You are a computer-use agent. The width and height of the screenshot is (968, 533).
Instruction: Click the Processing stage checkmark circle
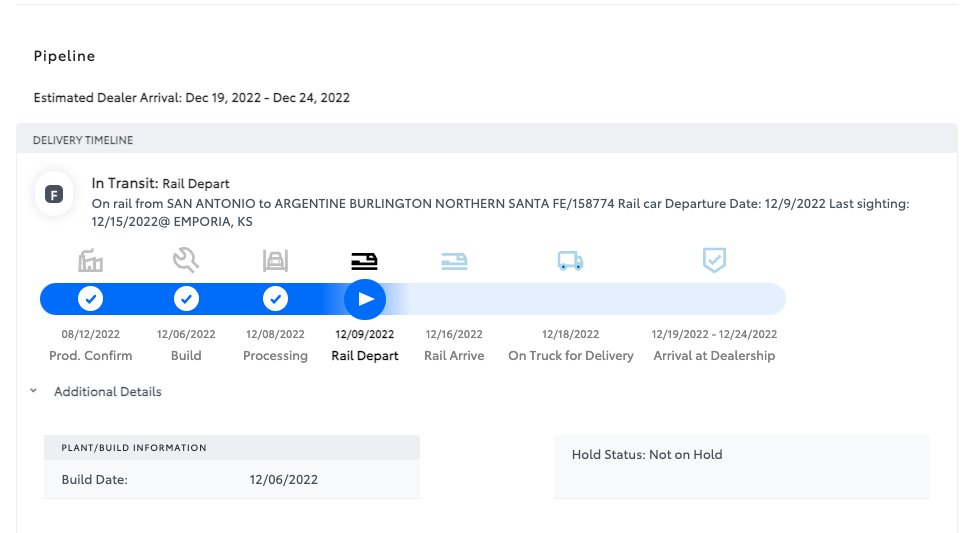[275, 299]
